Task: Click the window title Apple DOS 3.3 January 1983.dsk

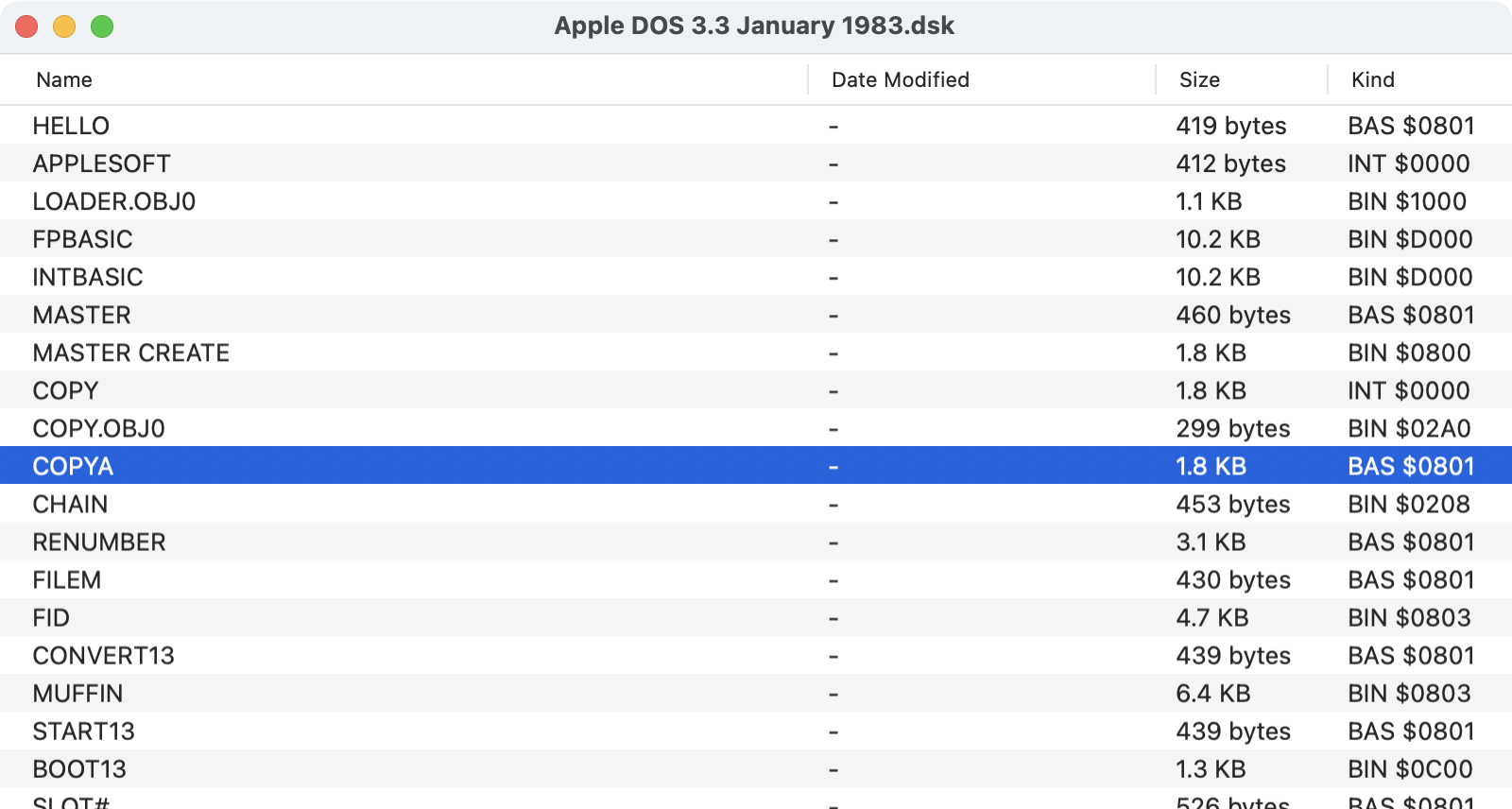Action: point(754,26)
